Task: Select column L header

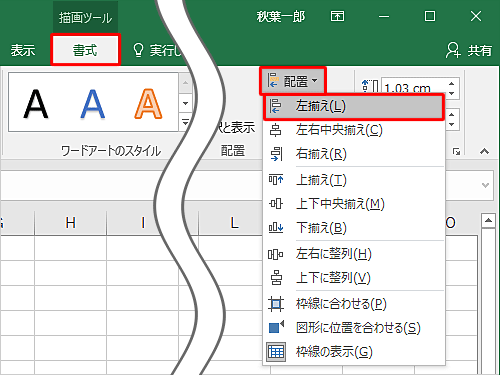Action: (234, 223)
